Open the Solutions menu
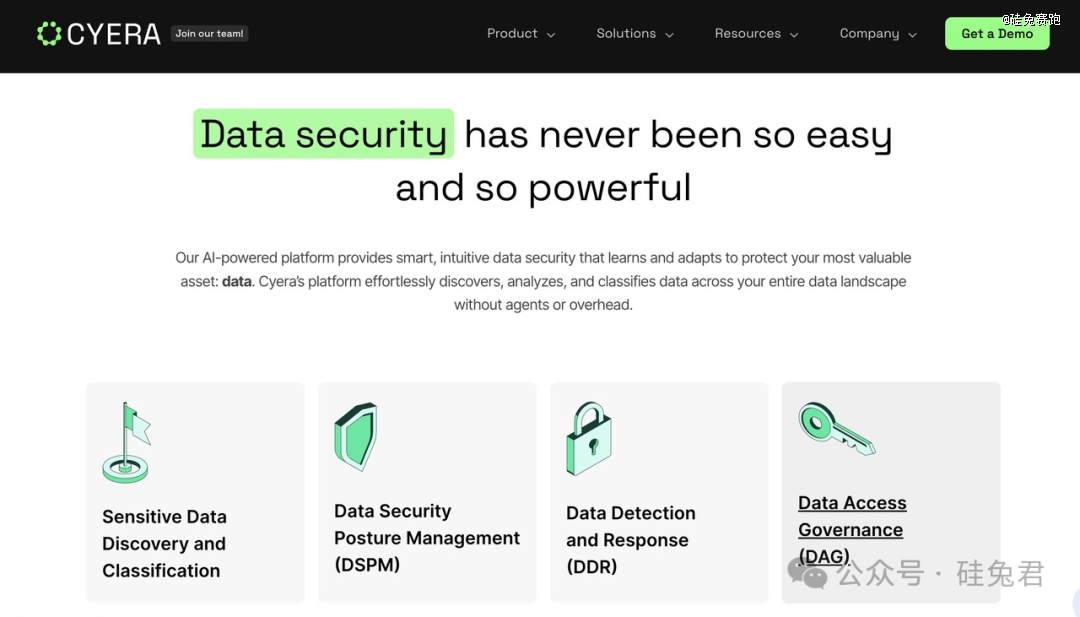 pyautogui.click(x=626, y=34)
